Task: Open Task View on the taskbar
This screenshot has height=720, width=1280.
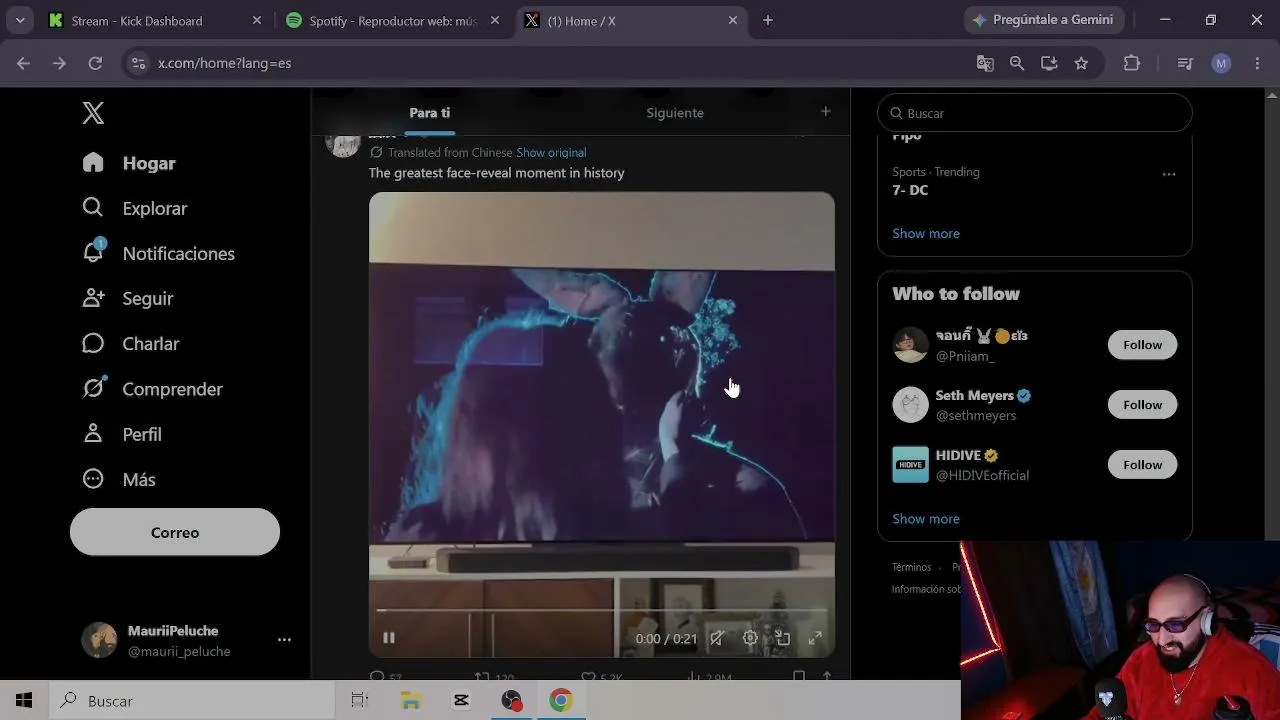Action: (360, 701)
